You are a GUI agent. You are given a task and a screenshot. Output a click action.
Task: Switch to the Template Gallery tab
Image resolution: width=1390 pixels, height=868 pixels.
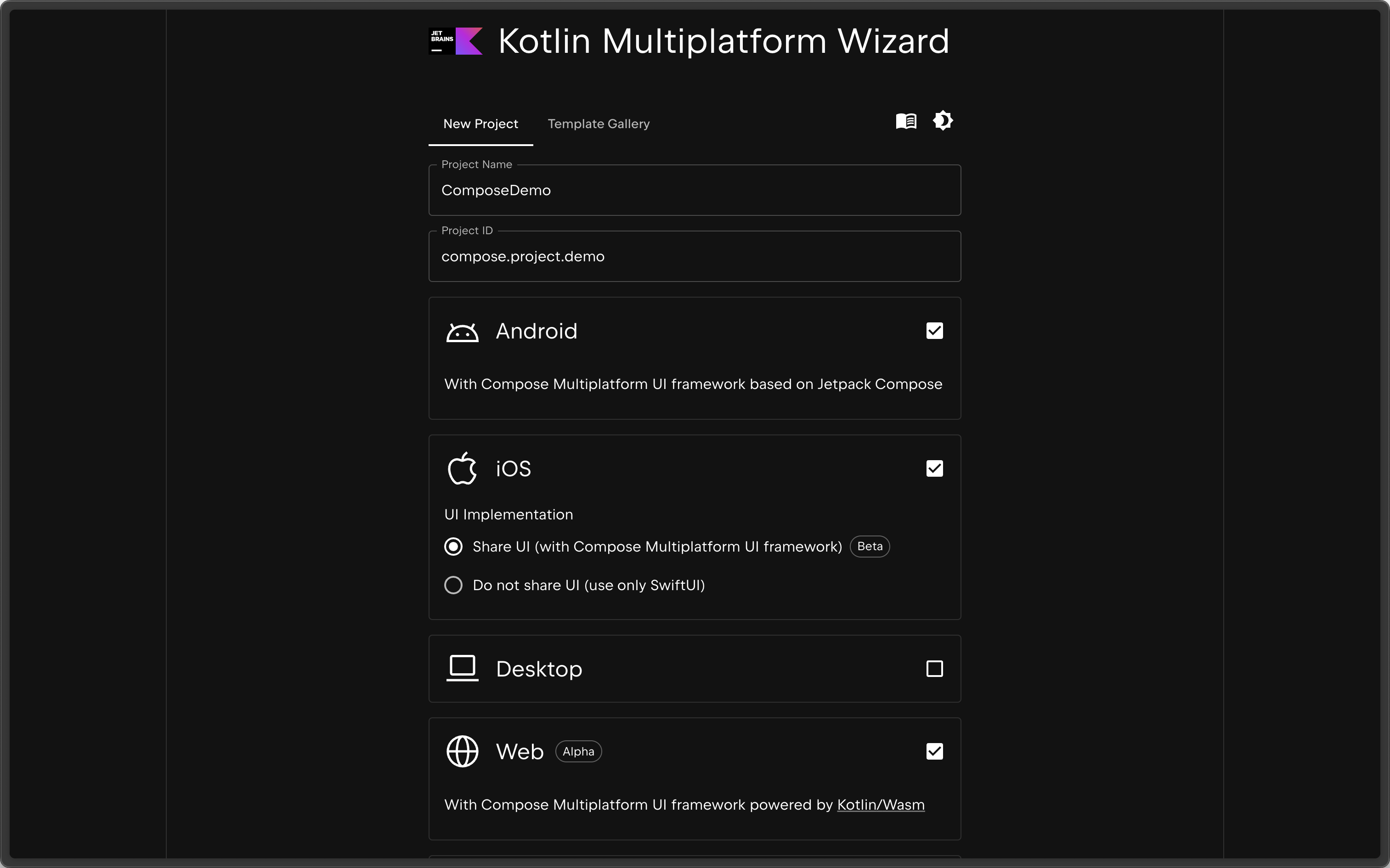click(x=598, y=123)
